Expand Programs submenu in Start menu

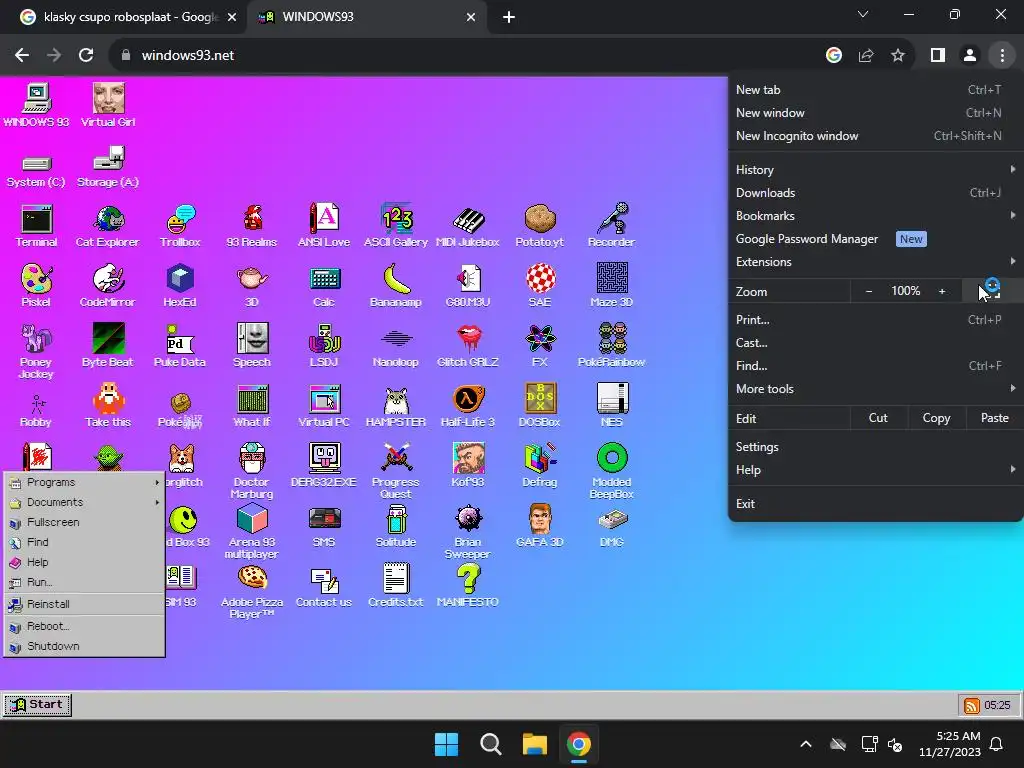pos(84,482)
